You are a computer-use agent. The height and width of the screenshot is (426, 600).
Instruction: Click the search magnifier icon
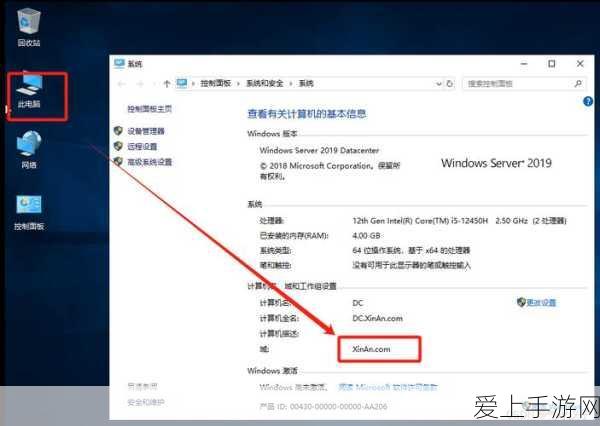pos(578,83)
